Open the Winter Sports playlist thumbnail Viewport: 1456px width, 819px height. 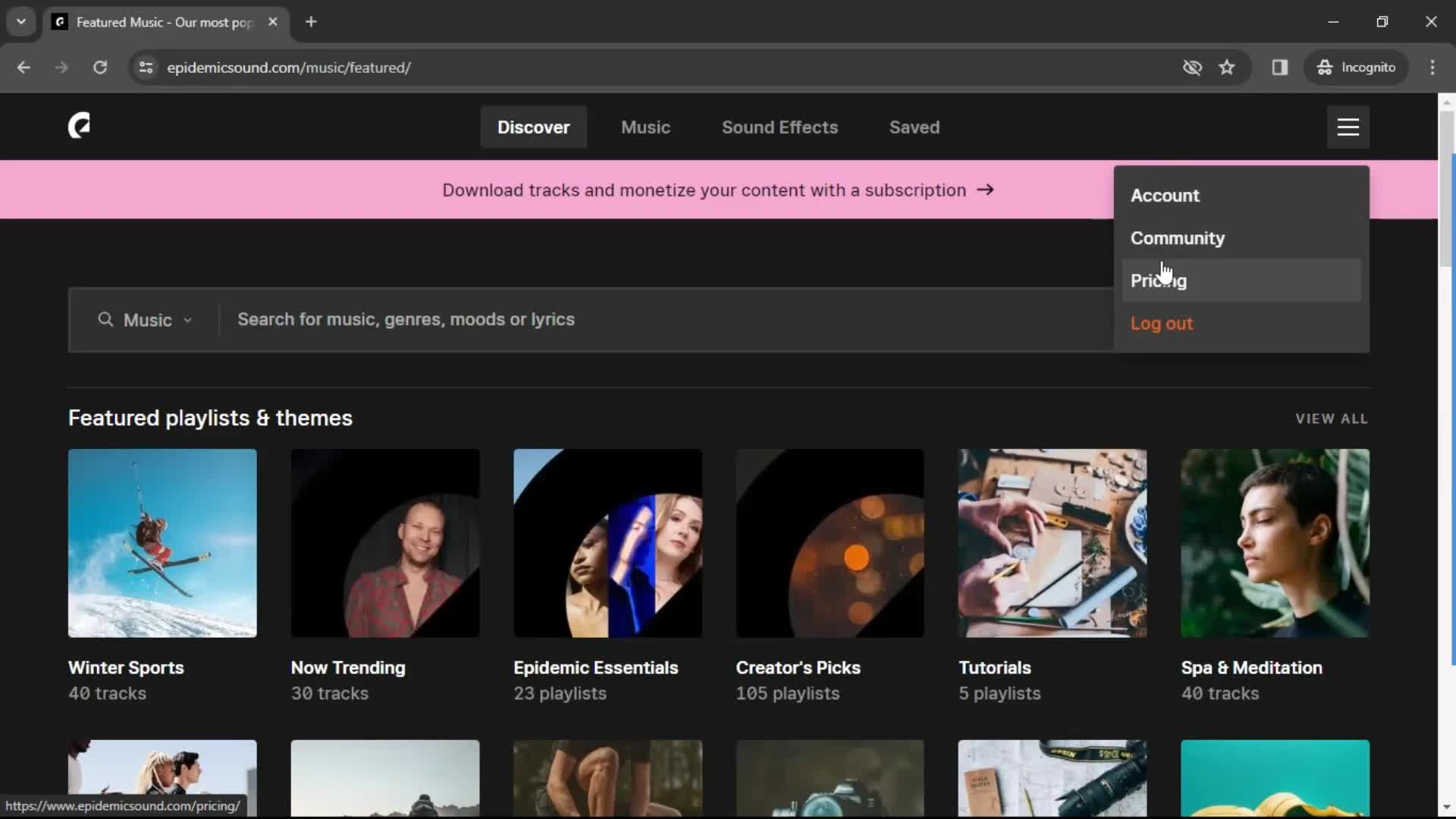click(x=162, y=543)
